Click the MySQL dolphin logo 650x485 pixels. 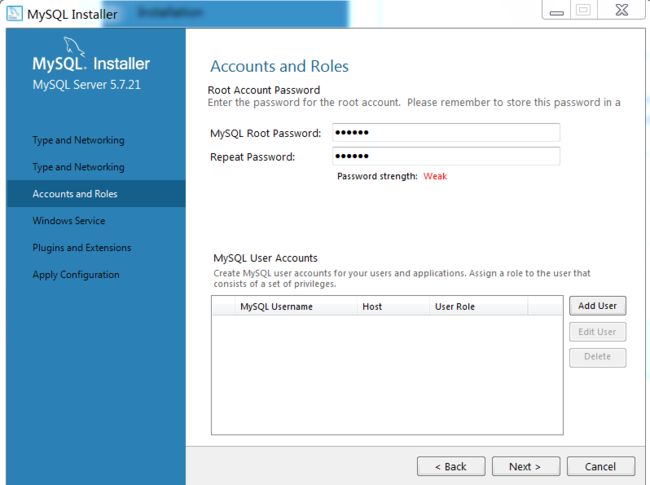[74, 46]
